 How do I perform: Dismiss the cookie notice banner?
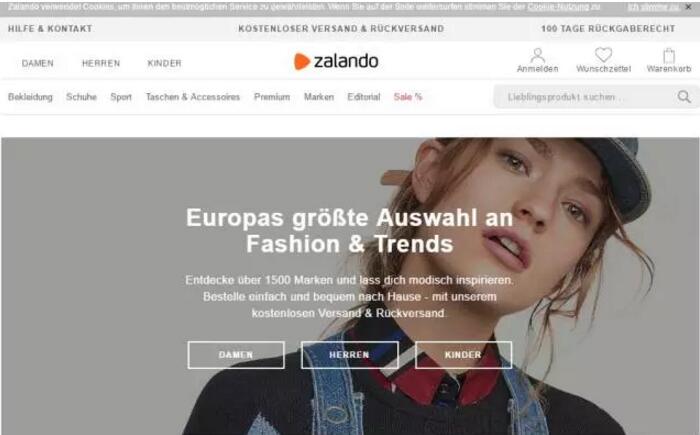point(688,7)
